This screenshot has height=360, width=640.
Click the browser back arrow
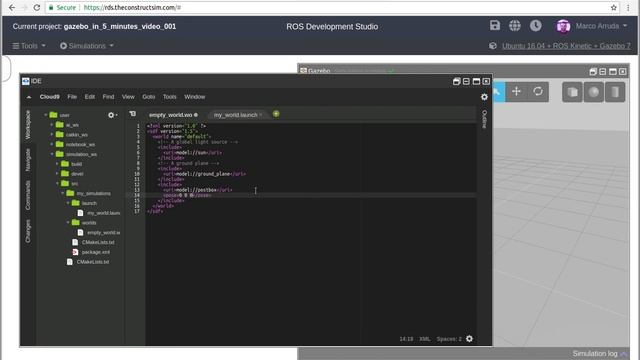(x=12, y=7)
